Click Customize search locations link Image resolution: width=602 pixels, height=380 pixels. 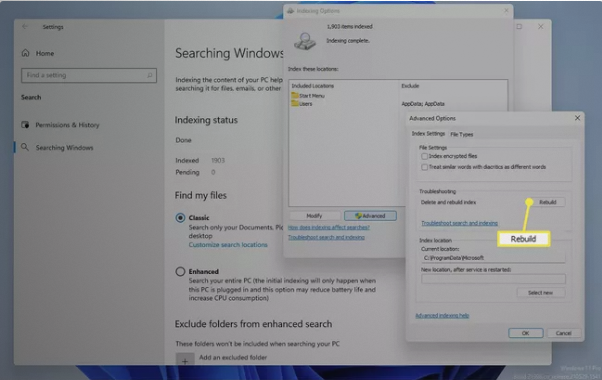point(228,245)
